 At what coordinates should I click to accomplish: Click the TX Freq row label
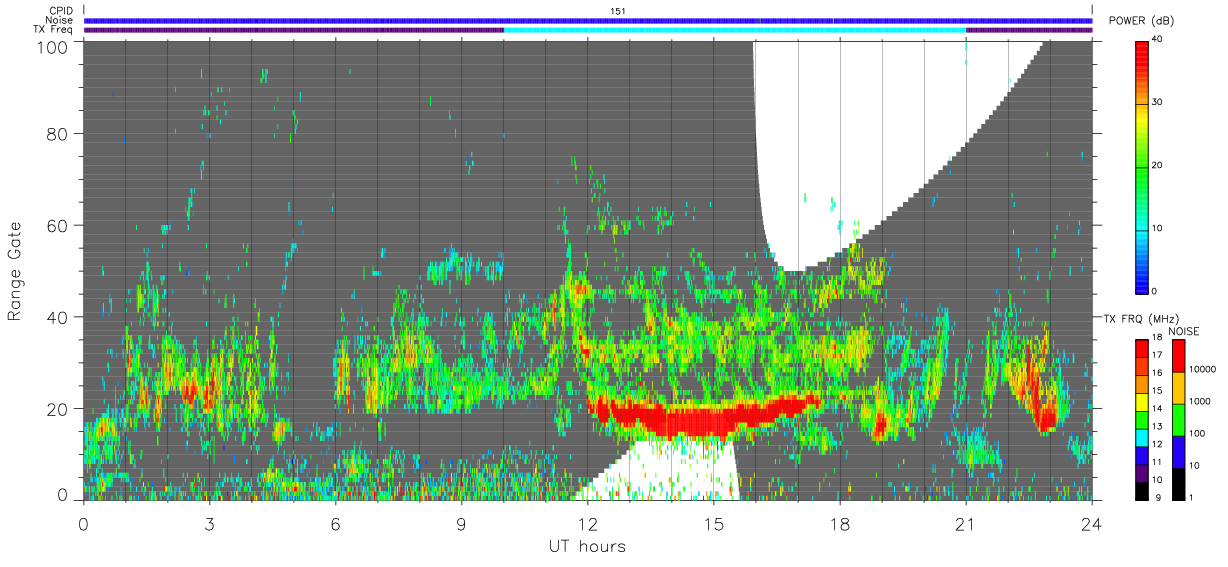coord(52,30)
